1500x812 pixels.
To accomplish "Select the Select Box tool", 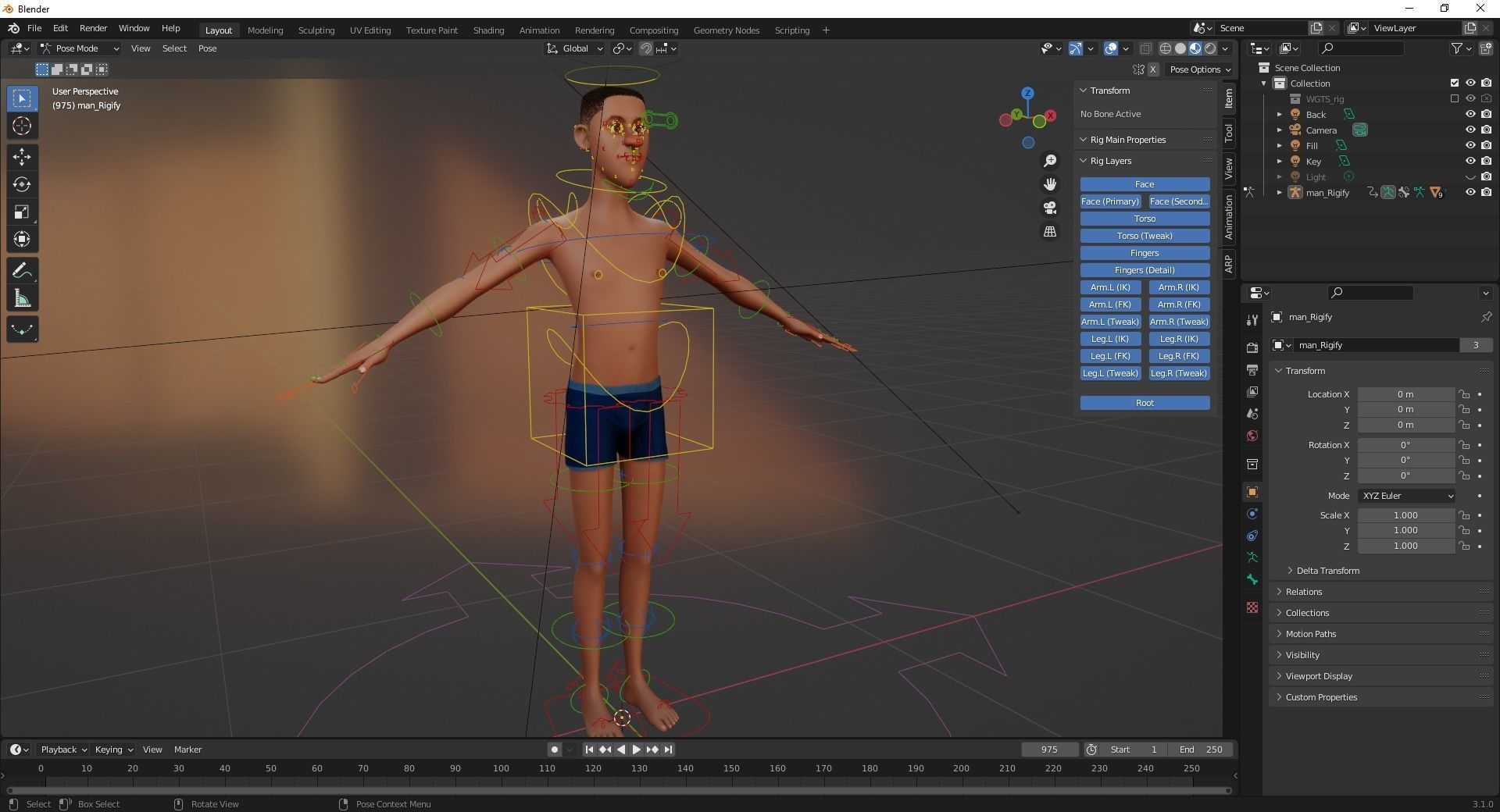I will [x=22, y=98].
